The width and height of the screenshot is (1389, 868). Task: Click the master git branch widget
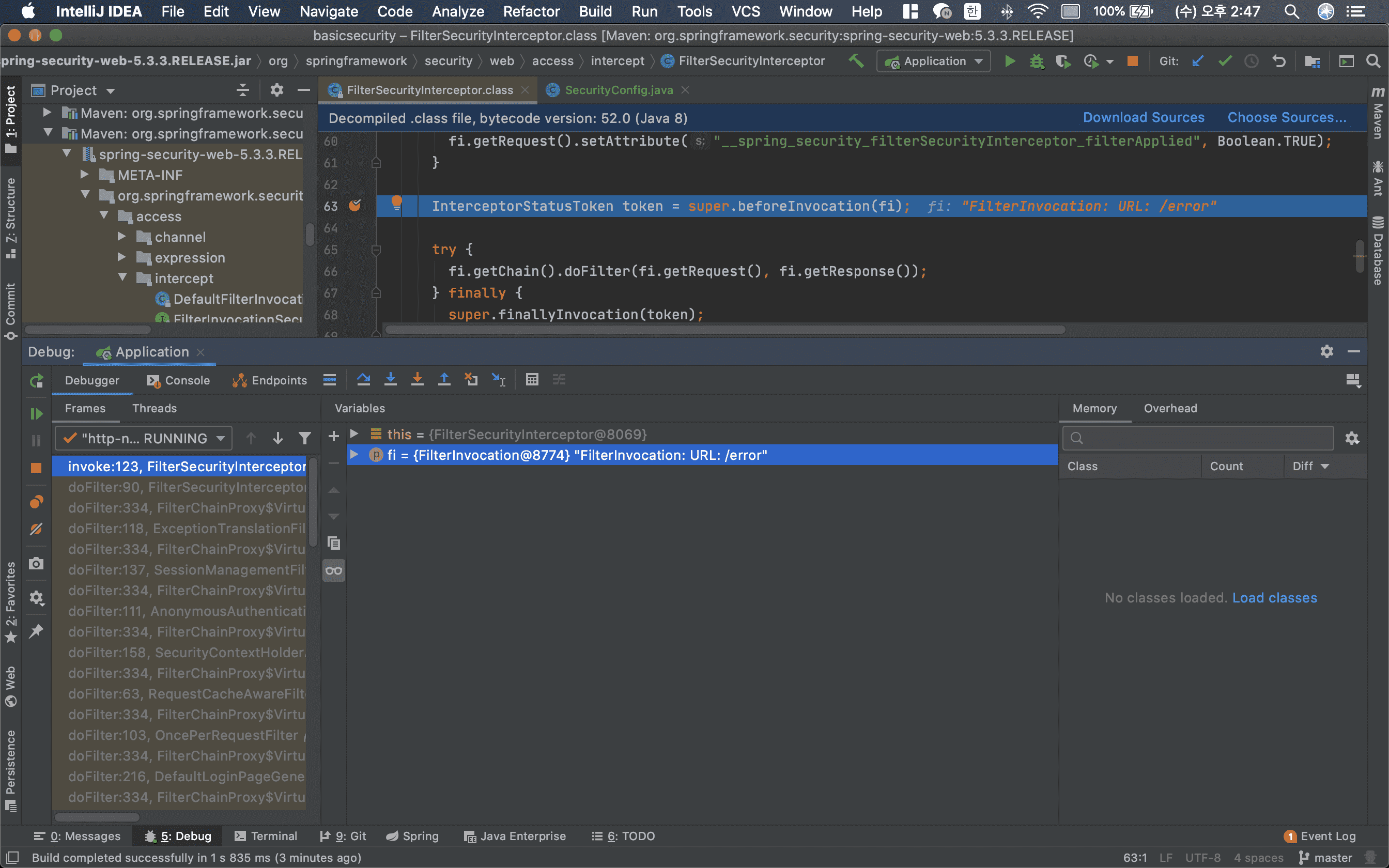(1325, 858)
